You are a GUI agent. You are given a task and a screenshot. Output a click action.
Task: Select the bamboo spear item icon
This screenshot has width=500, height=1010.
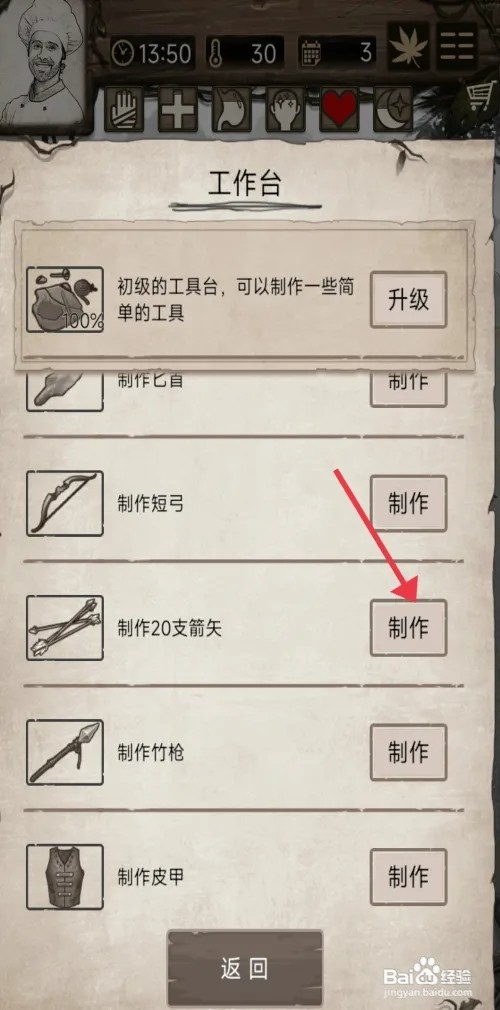[x=65, y=752]
